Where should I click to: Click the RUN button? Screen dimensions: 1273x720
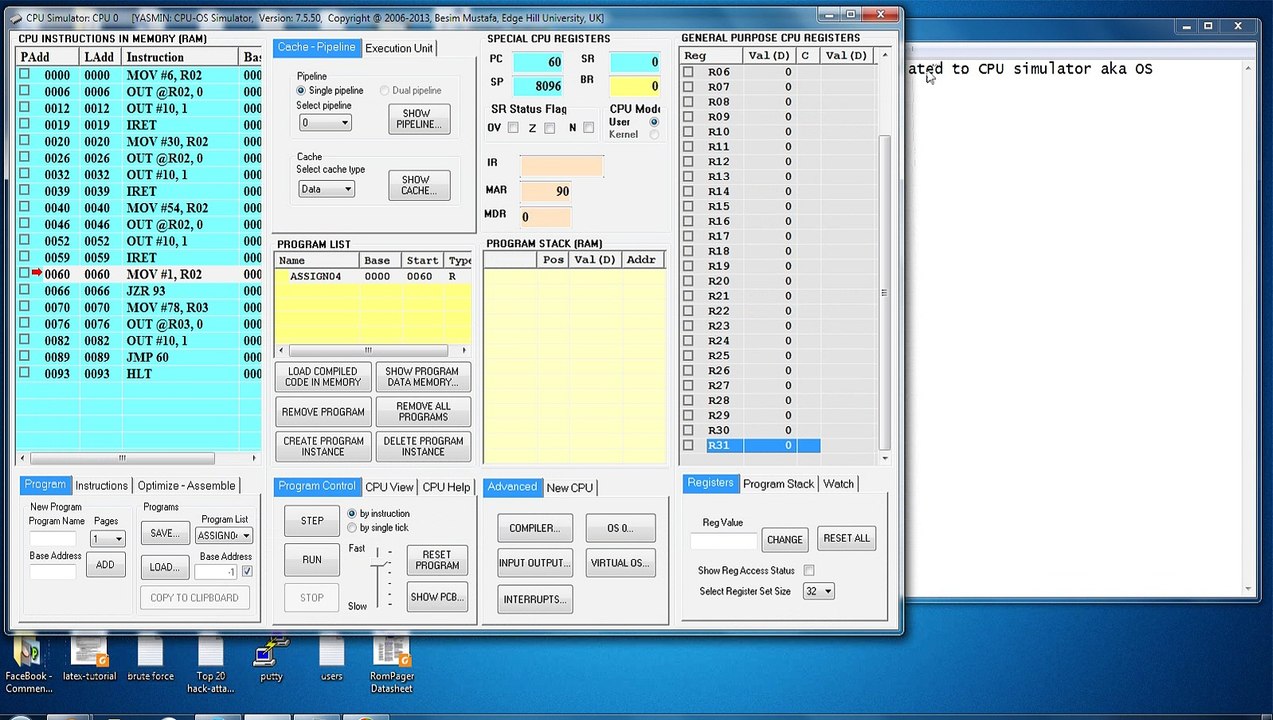click(x=312, y=560)
